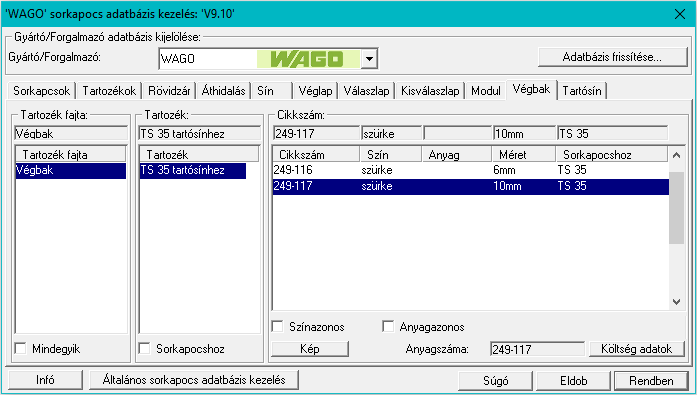Click the Tartozék column header

(x=199, y=155)
